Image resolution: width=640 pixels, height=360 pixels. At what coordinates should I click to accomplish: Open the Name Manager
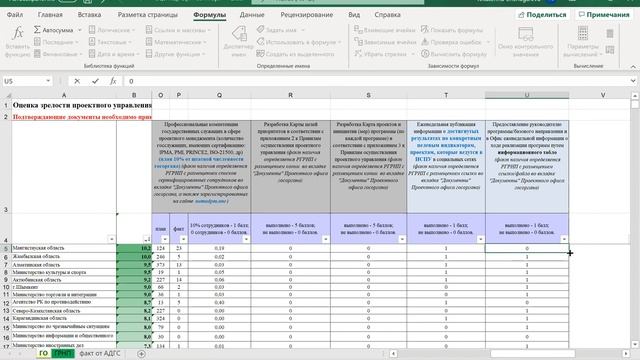pos(238,42)
